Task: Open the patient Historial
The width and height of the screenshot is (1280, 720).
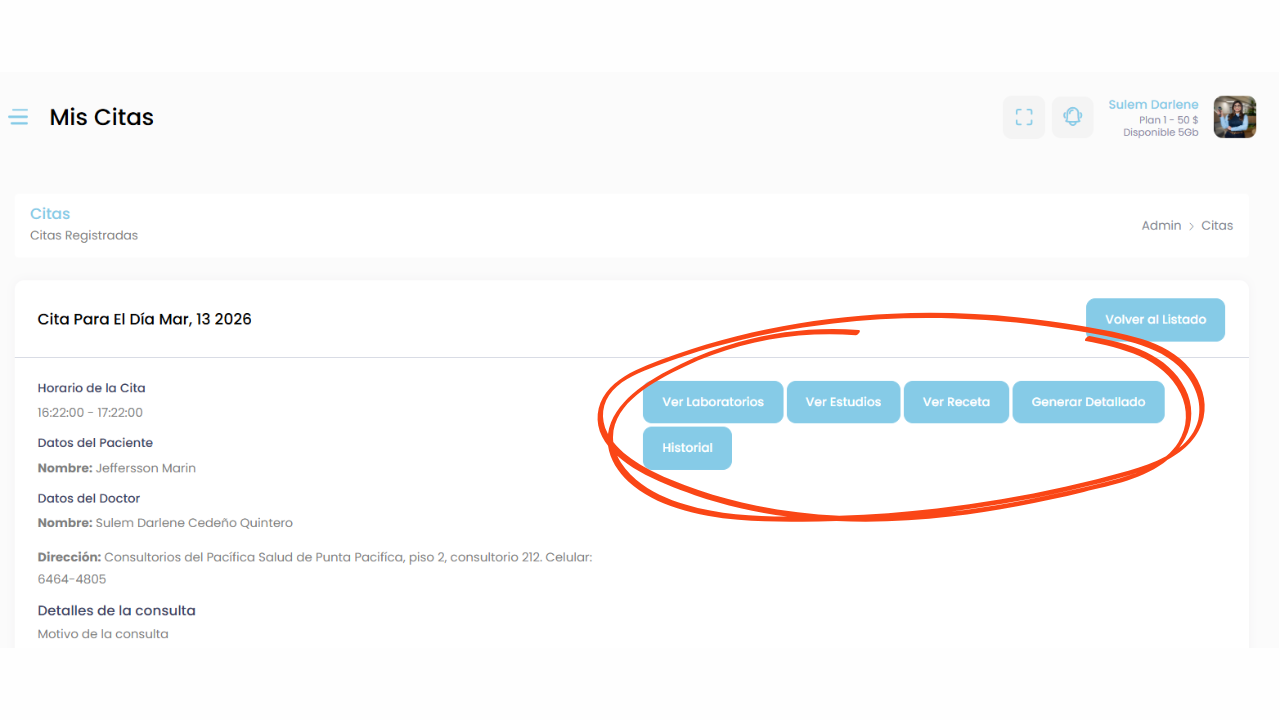Action: 687,448
